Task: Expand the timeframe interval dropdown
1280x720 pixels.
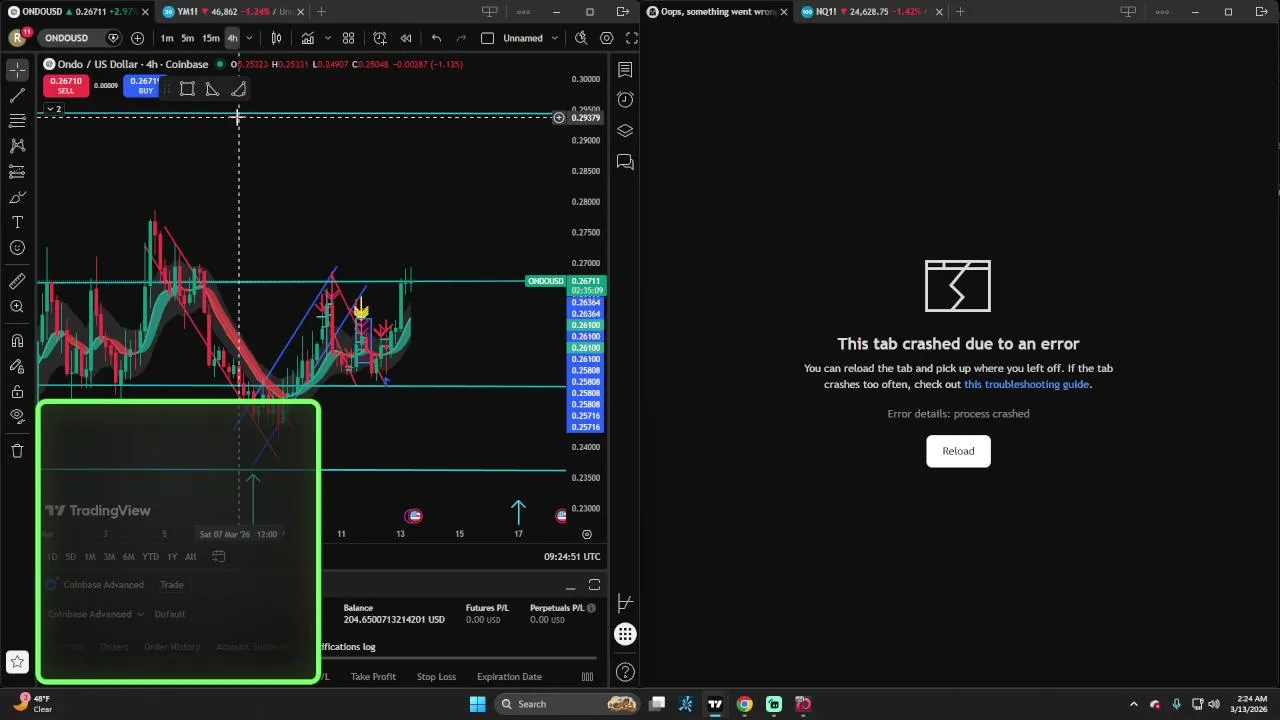Action: (249, 38)
